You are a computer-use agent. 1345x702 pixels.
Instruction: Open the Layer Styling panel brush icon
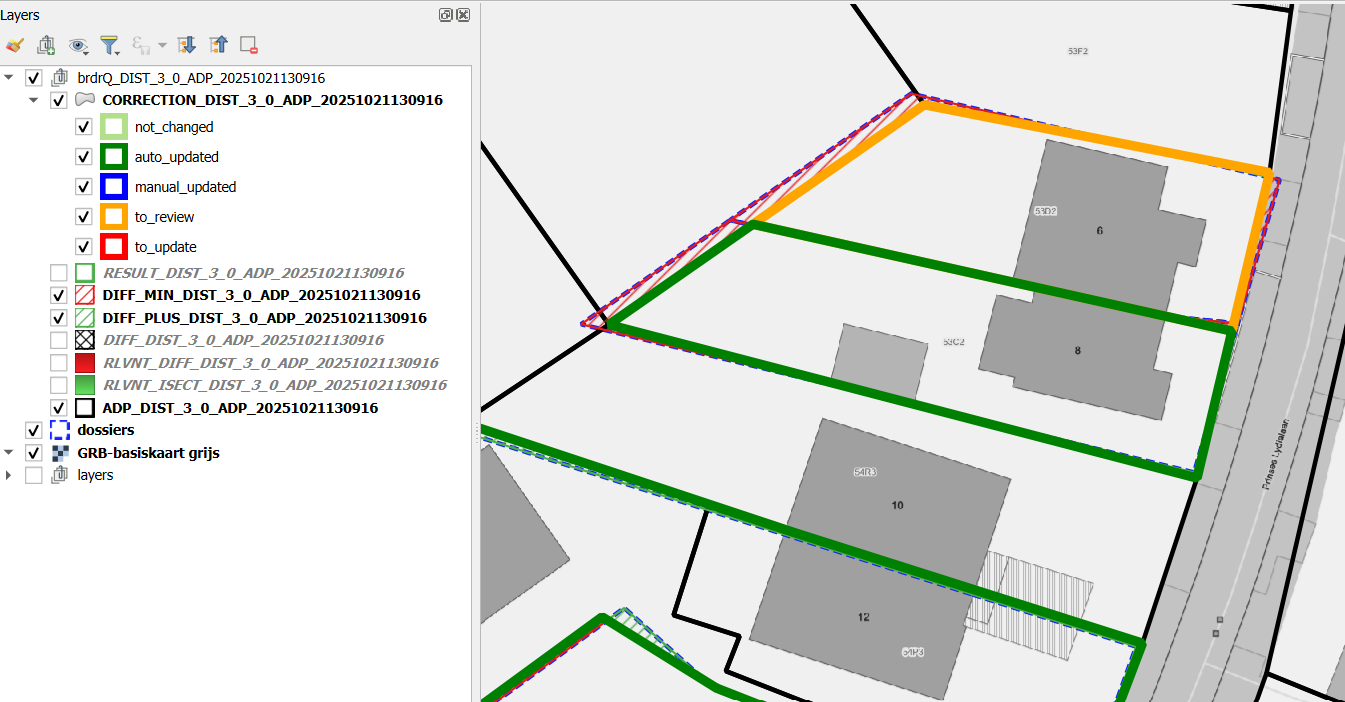point(14,45)
